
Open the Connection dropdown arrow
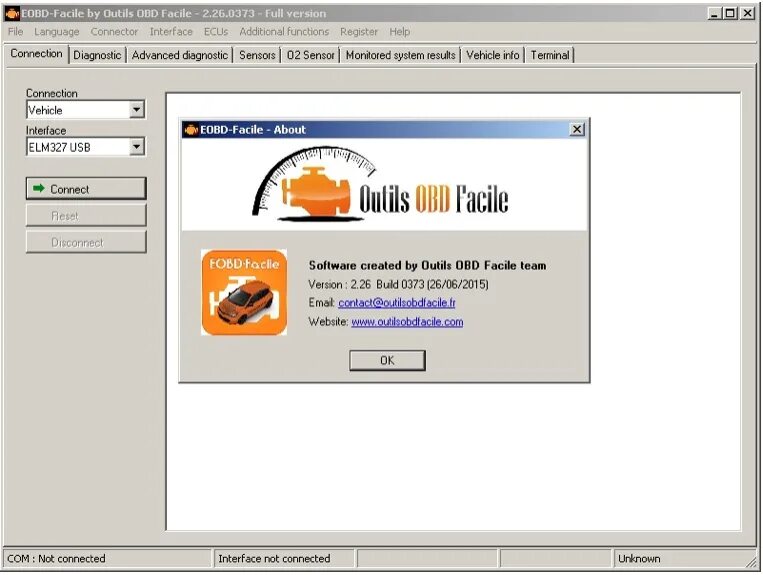click(137, 110)
